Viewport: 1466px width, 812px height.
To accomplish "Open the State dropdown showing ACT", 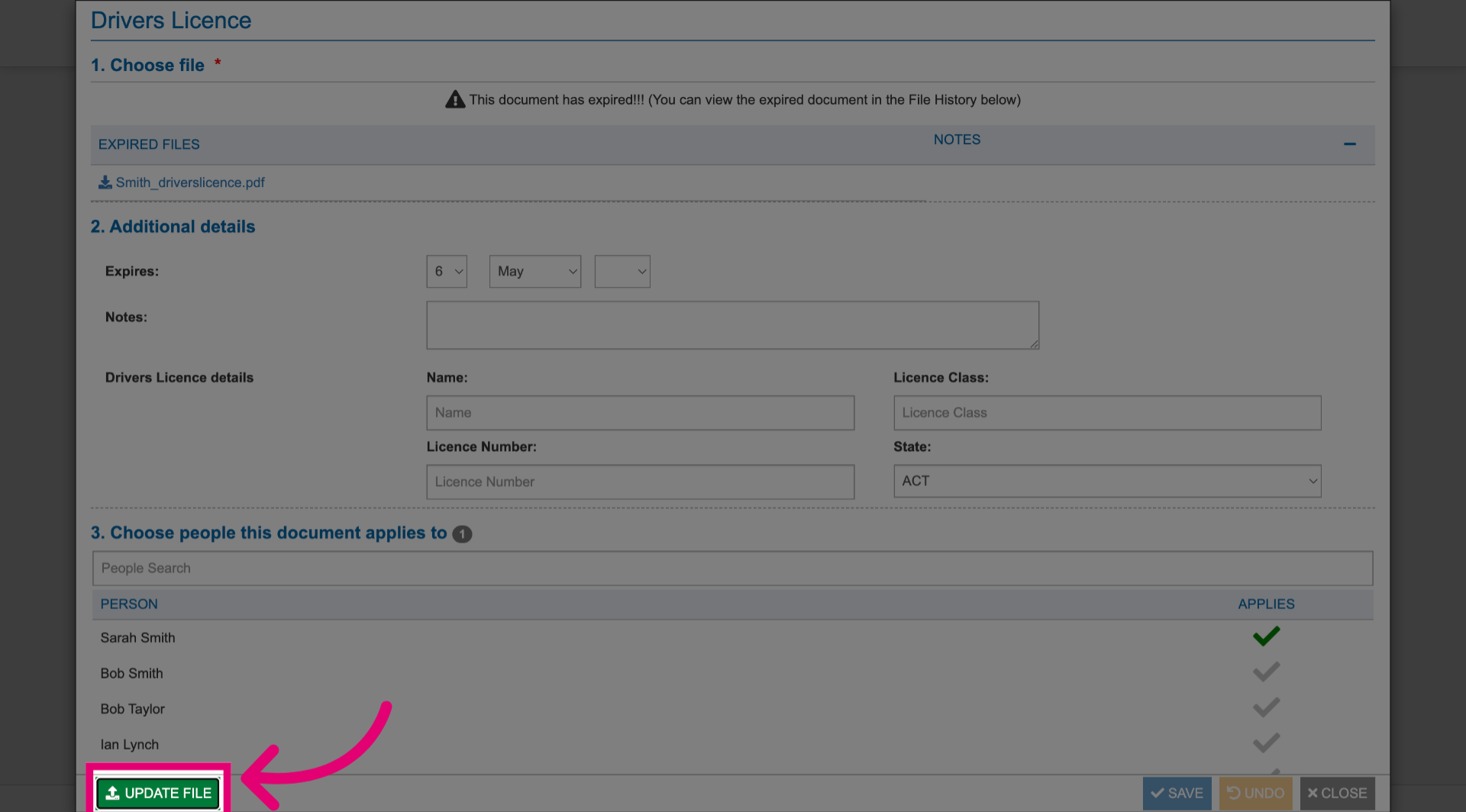I will click(x=1107, y=482).
